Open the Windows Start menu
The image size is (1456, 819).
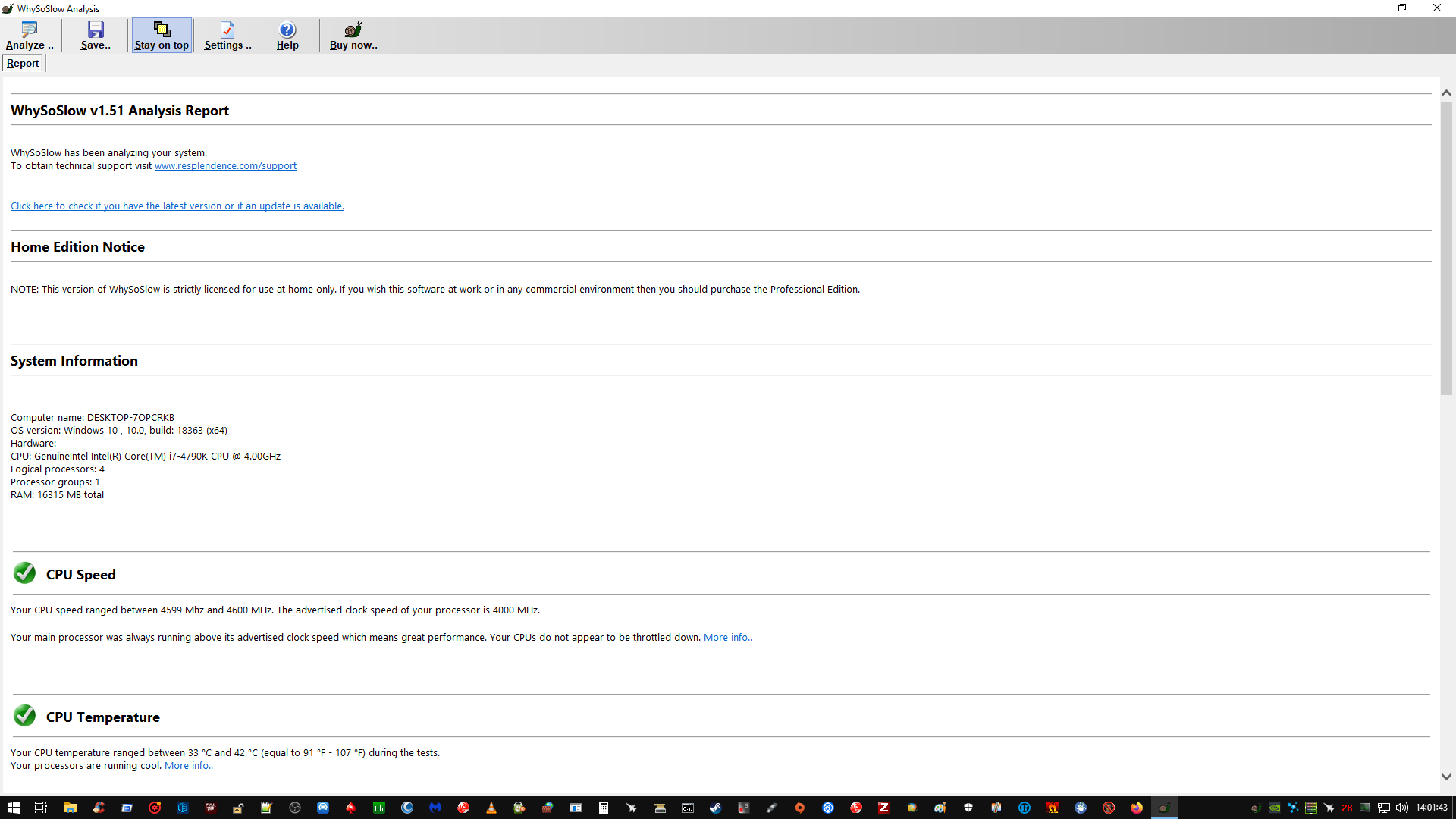point(13,808)
